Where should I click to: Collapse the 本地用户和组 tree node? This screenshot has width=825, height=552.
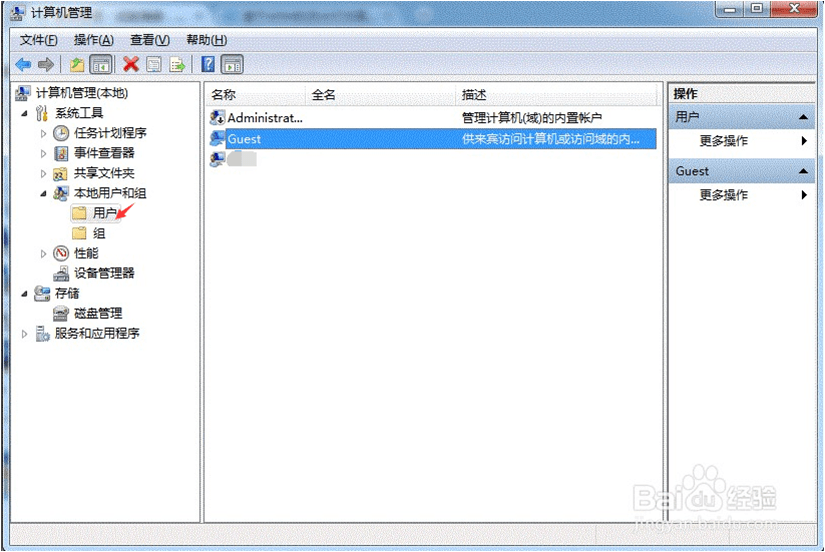pos(43,193)
